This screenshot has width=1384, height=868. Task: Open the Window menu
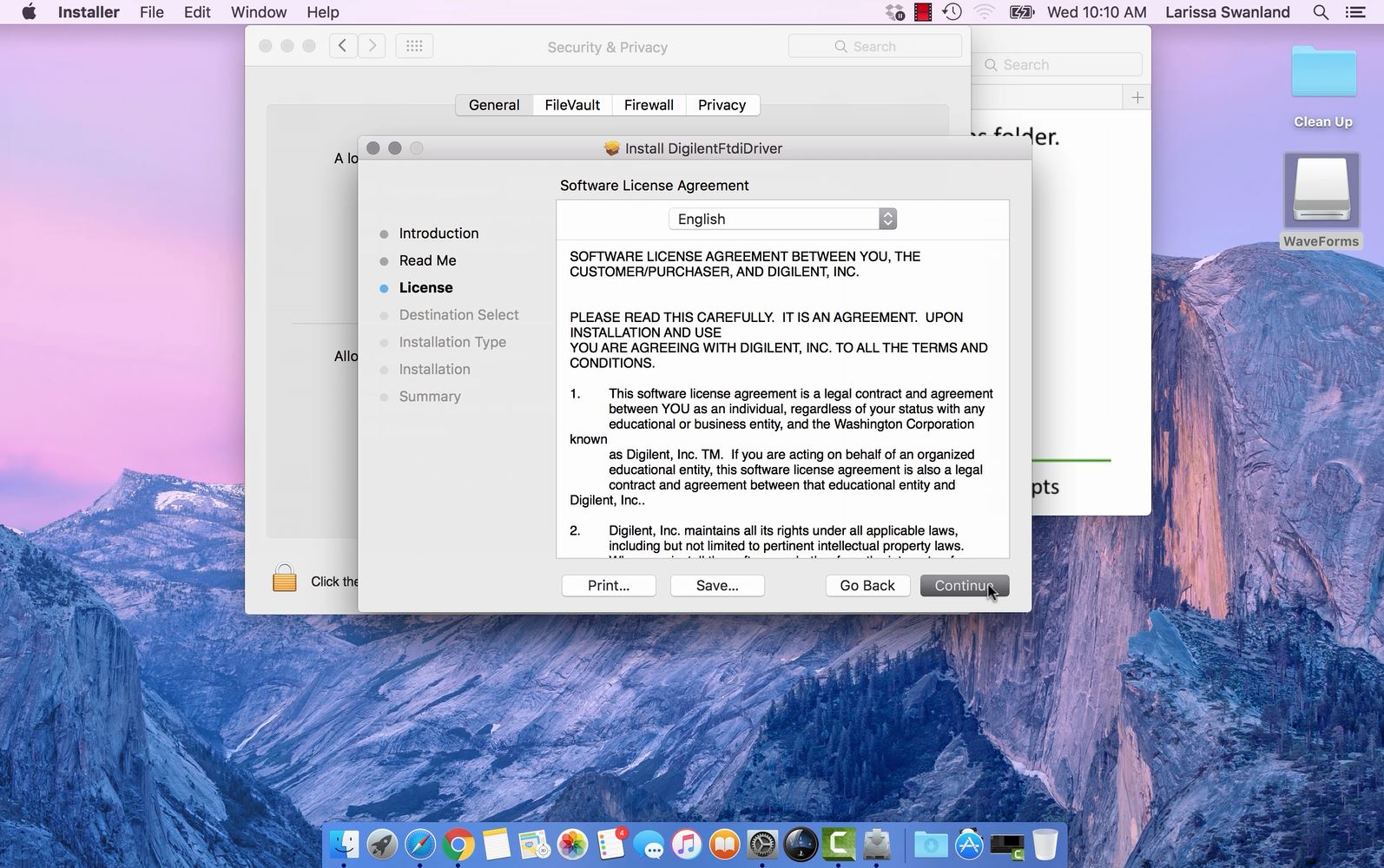(x=259, y=12)
